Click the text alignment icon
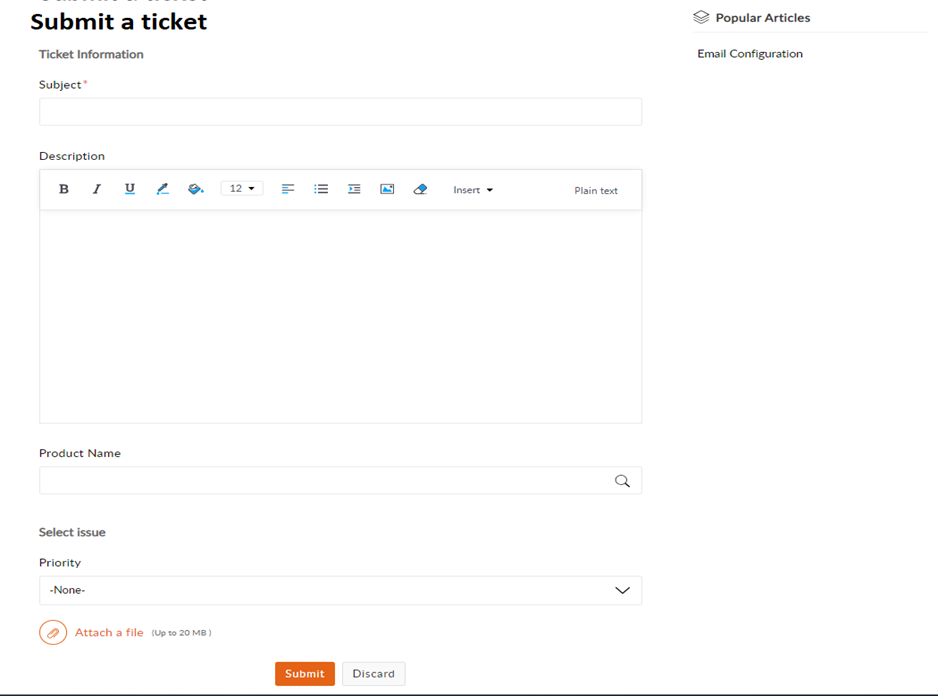The height and width of the screenshot is (696, 938). point(288,189)
